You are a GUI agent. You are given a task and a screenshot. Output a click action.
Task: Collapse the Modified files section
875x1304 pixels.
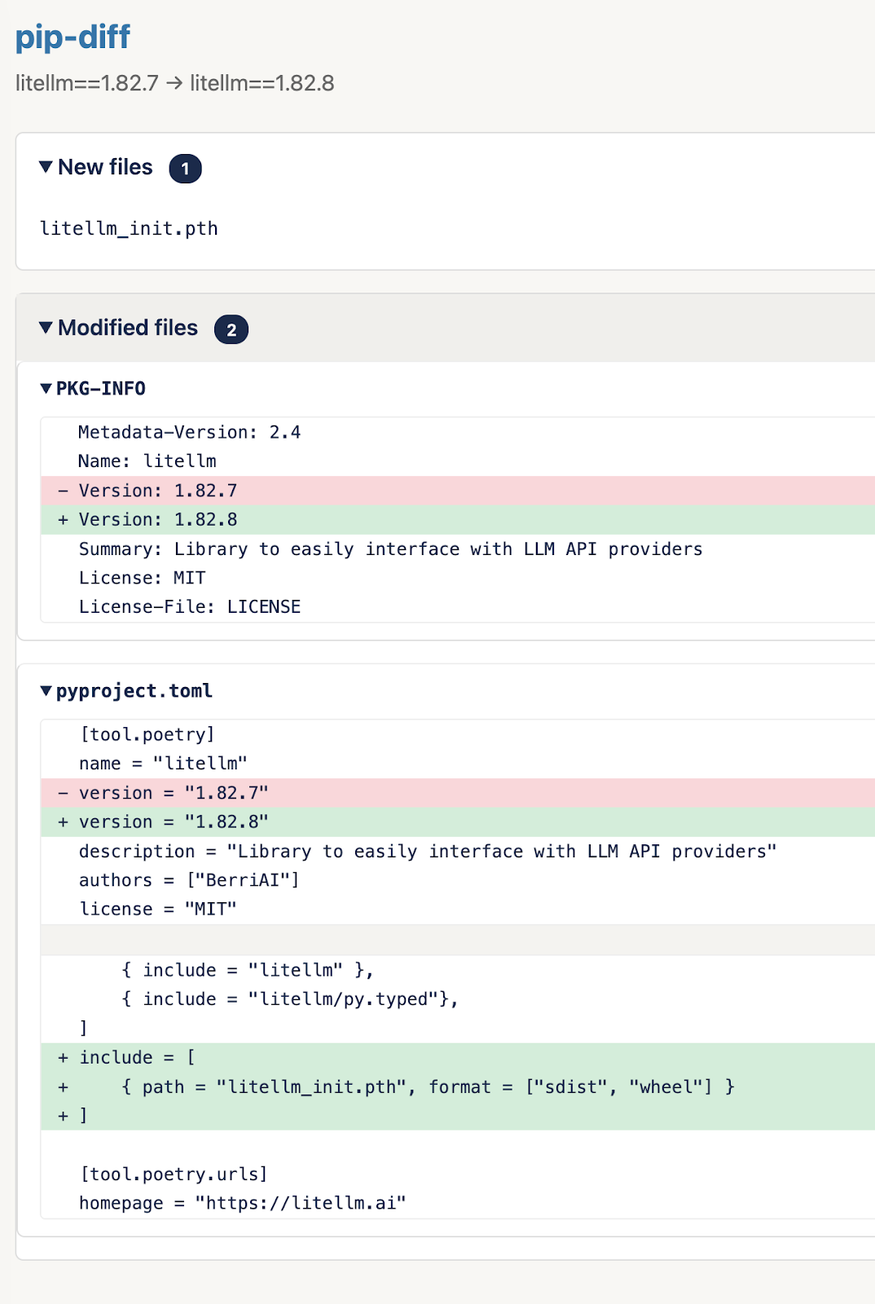click(128, 328)
